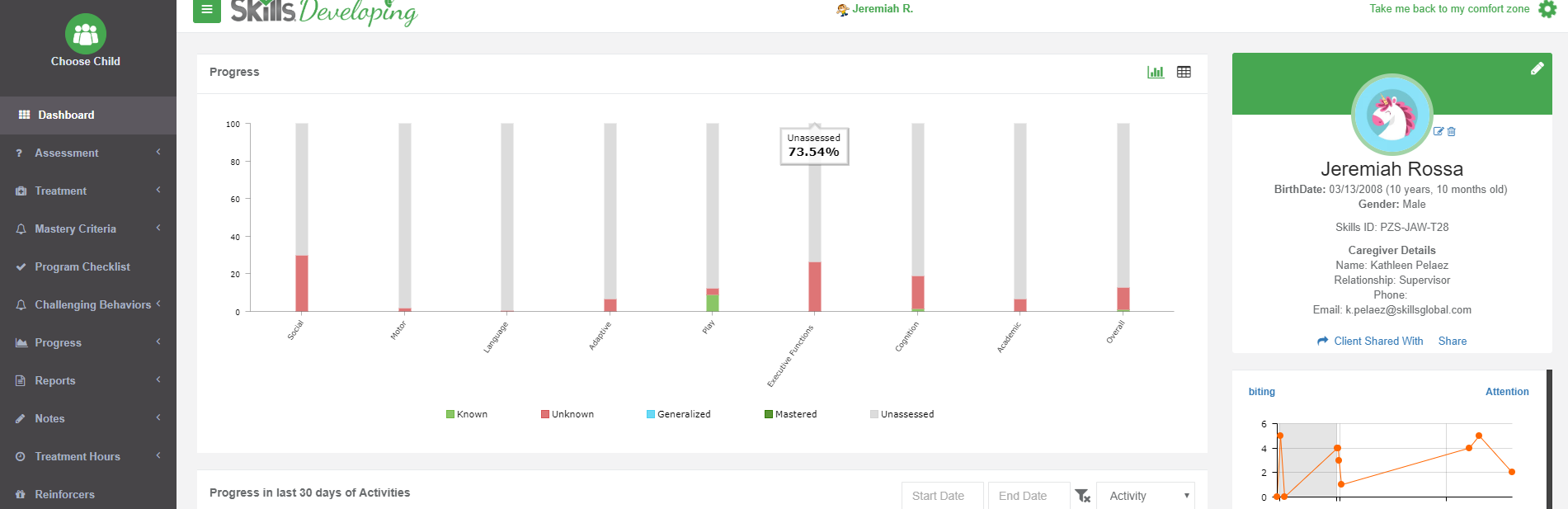This screenshot has height=509, width=1568.
Task: Click the Choose Child people icon
Action: [x=86, y=34]
